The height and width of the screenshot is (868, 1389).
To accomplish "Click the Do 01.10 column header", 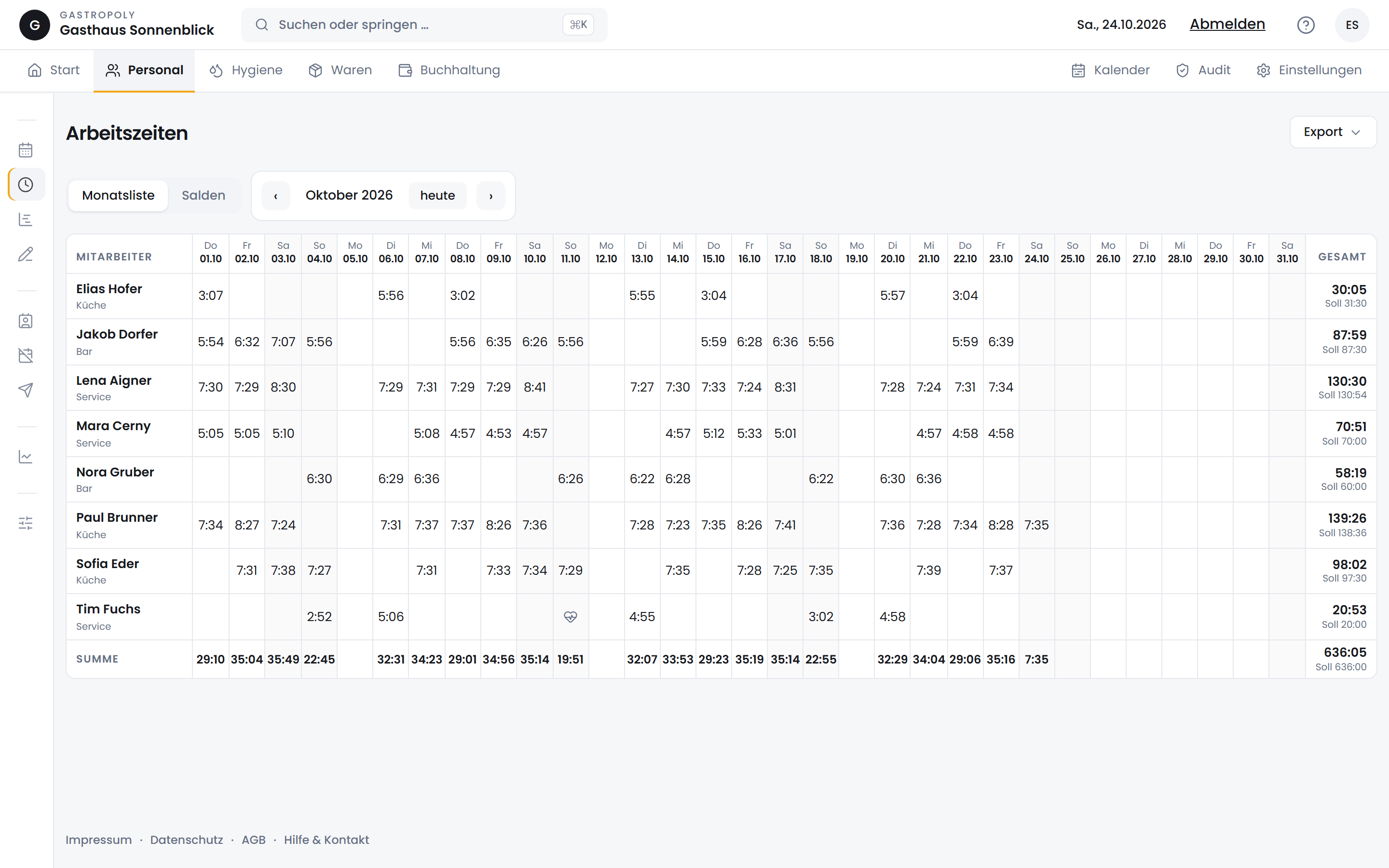I will [211, 252].
